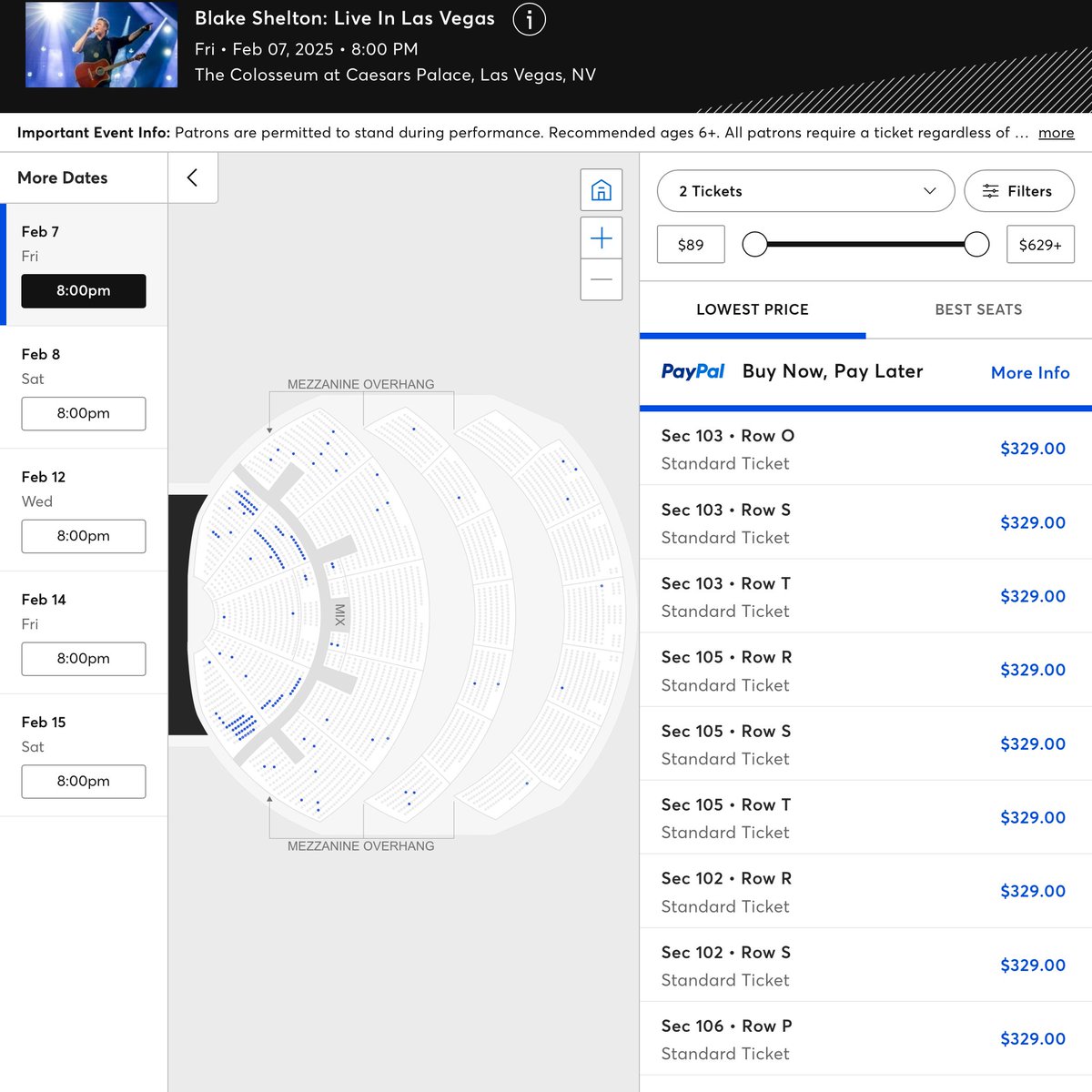Click the Blake Shelton event thumbnail
Viewport: 1092px width, 1092px height.
pyautogui.click(x=101, y=45)
